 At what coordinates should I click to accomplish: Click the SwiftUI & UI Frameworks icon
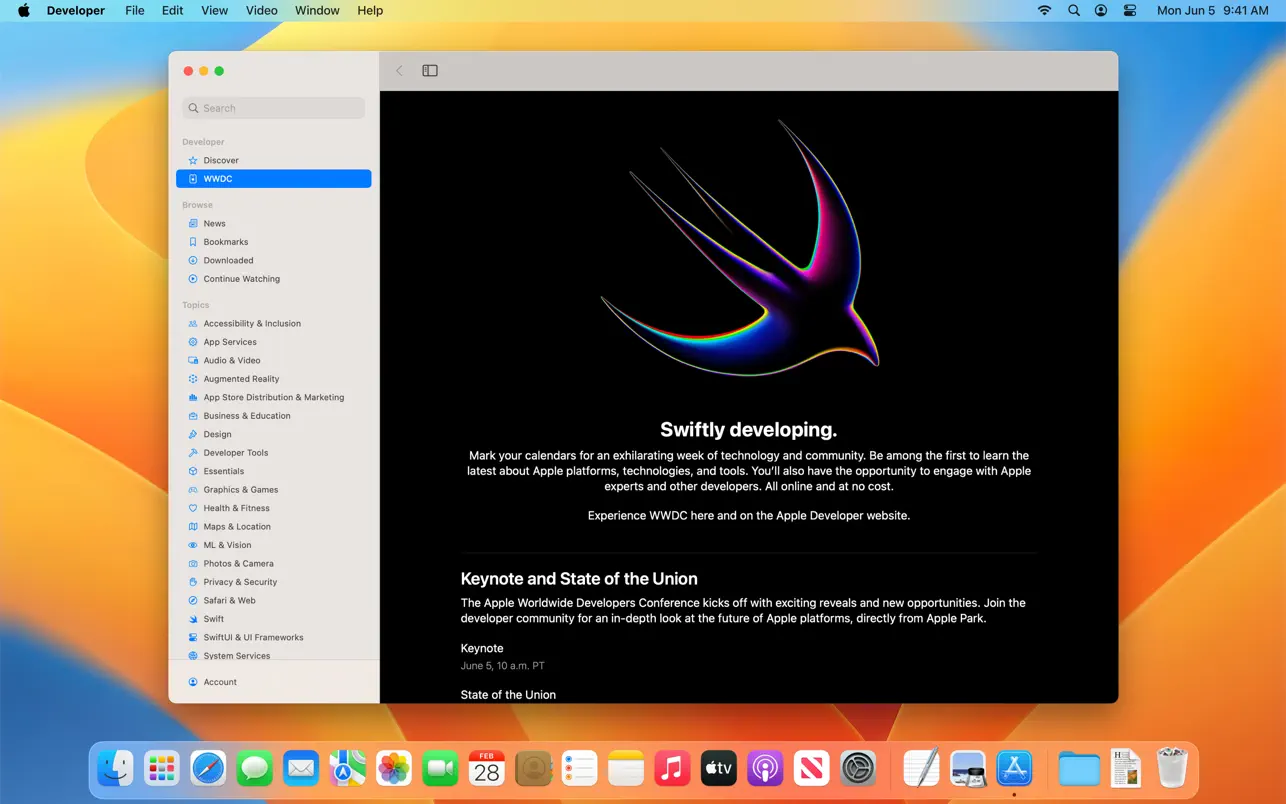[x=193, y=637]
